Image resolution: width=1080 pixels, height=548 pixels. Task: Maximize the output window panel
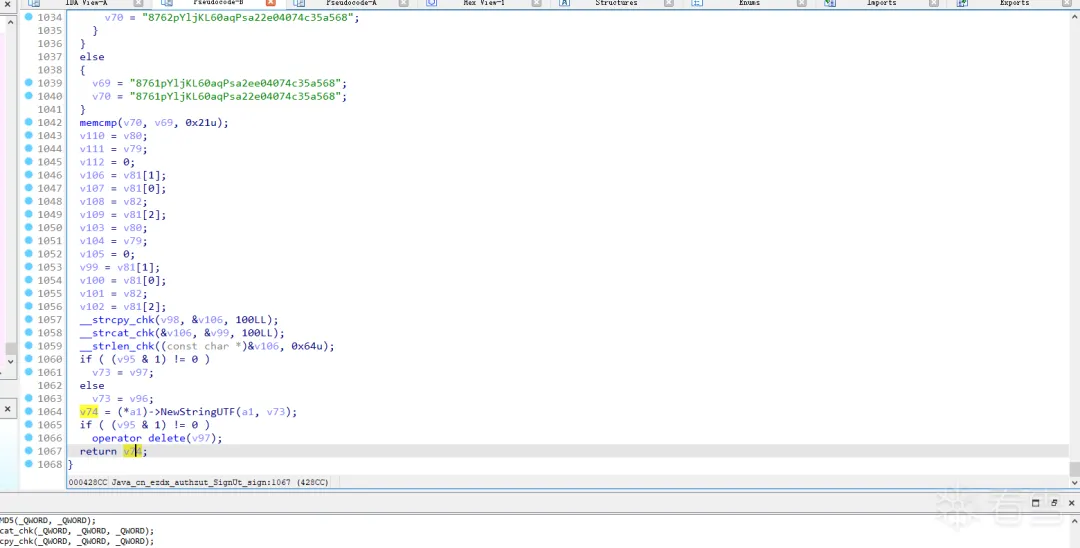tap(1035, 503)
